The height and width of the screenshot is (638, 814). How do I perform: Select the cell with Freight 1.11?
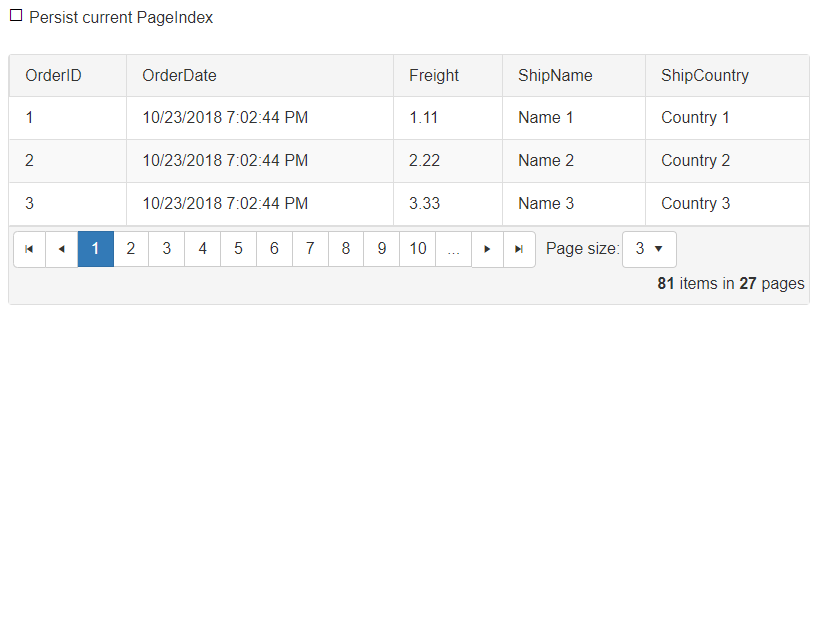pos(447,118)
